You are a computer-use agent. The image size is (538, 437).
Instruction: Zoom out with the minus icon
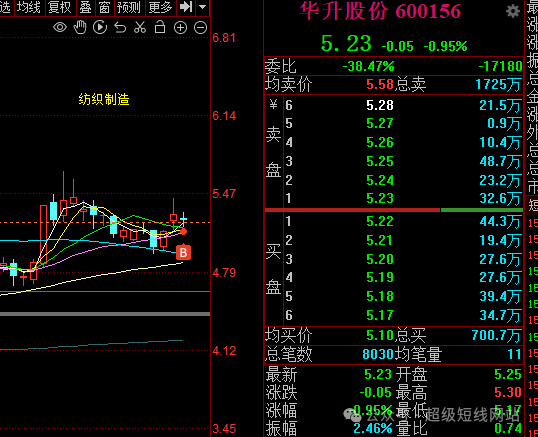[200, 27]
